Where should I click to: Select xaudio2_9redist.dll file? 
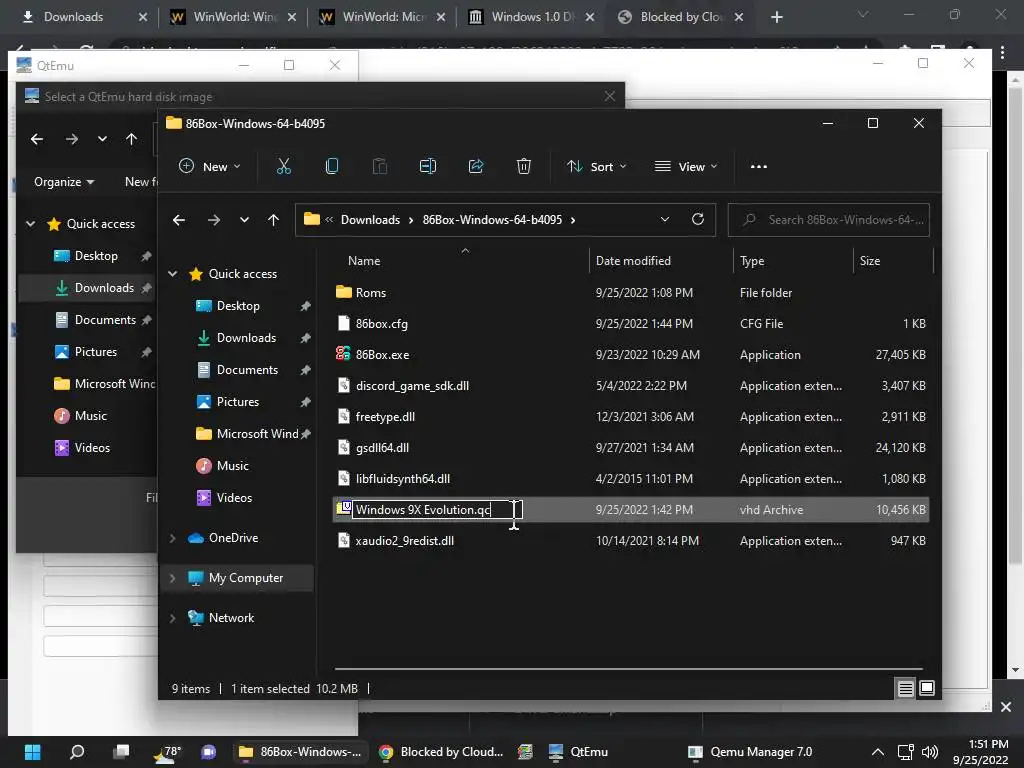coord(404,541)
